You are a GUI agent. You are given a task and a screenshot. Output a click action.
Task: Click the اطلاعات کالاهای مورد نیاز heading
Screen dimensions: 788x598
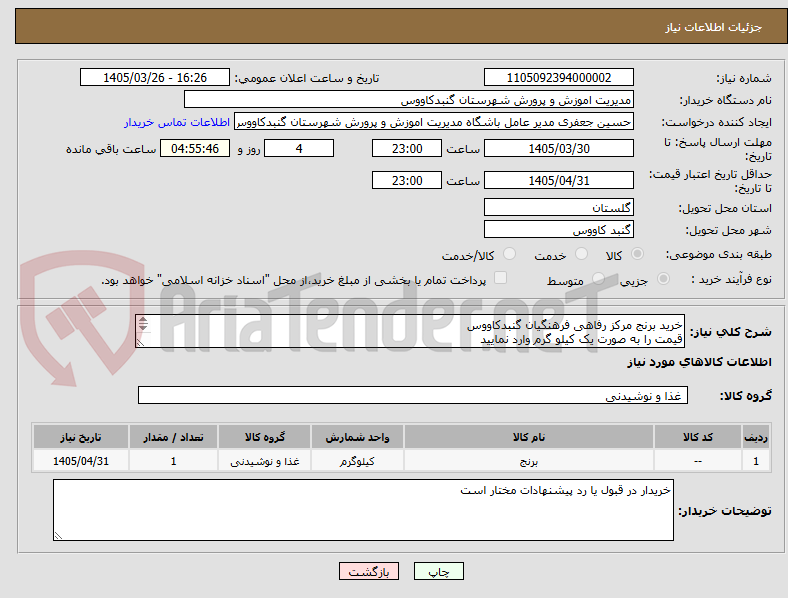(700, 362)
